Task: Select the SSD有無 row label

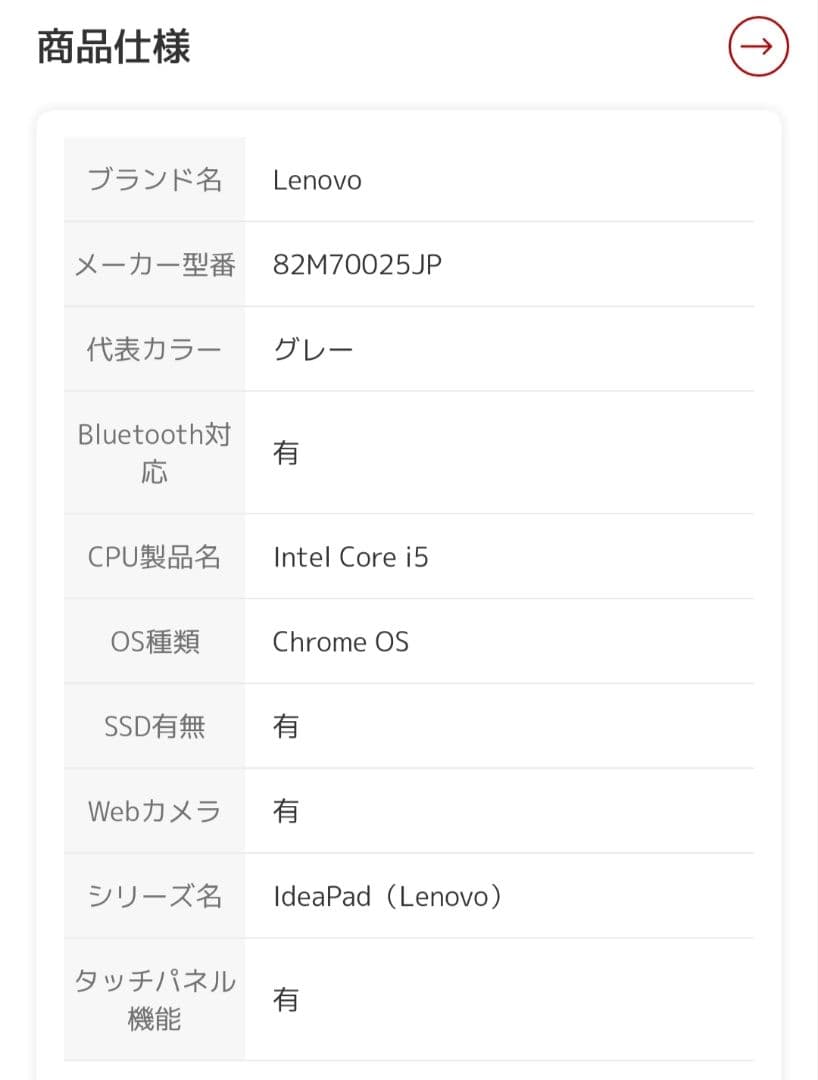Action: click(154, 726)
